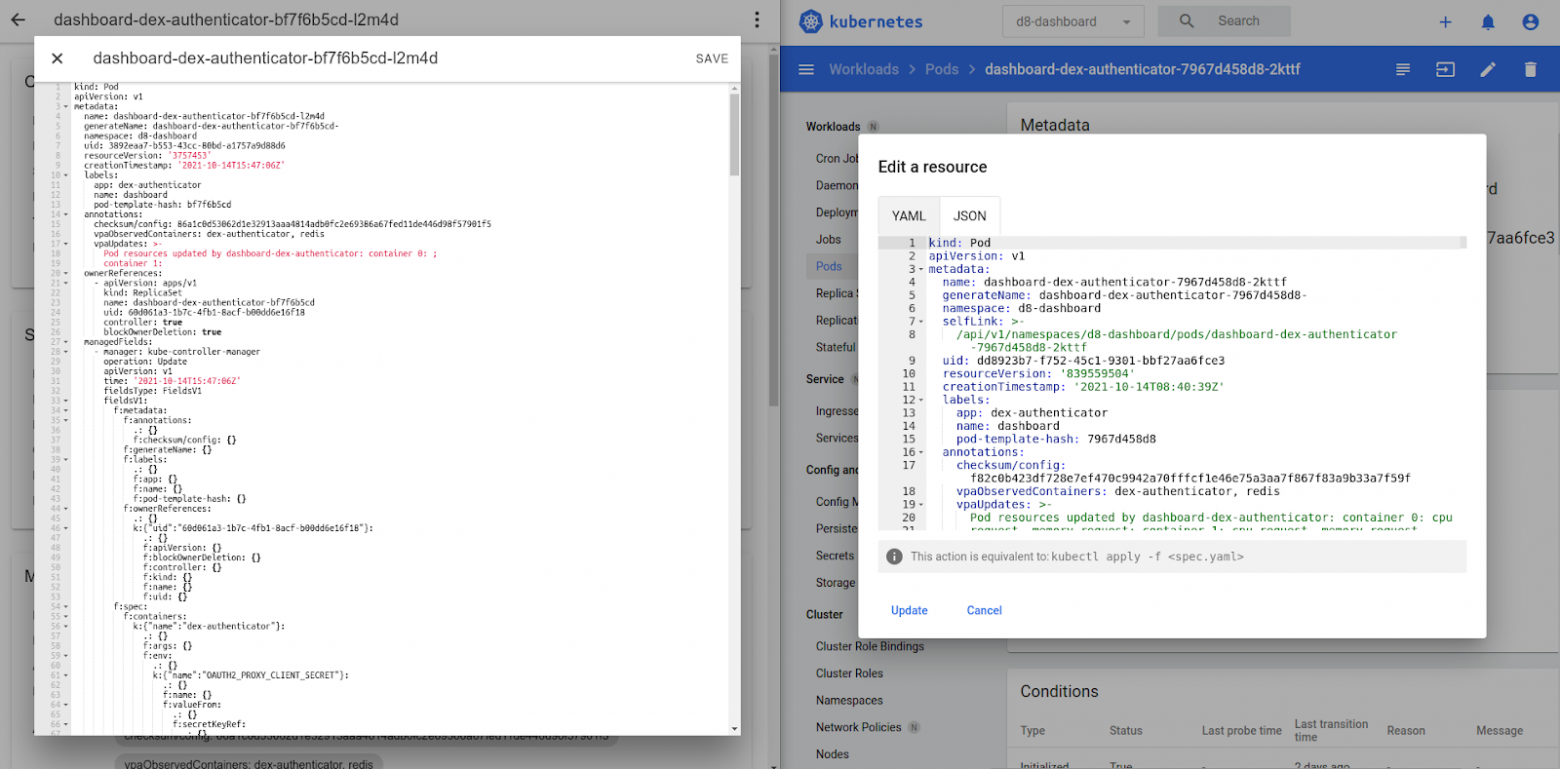The width and height of the screenshot is (1560, 769).
Task: Switch to the YAML tab
Action: tap(908, 216)
